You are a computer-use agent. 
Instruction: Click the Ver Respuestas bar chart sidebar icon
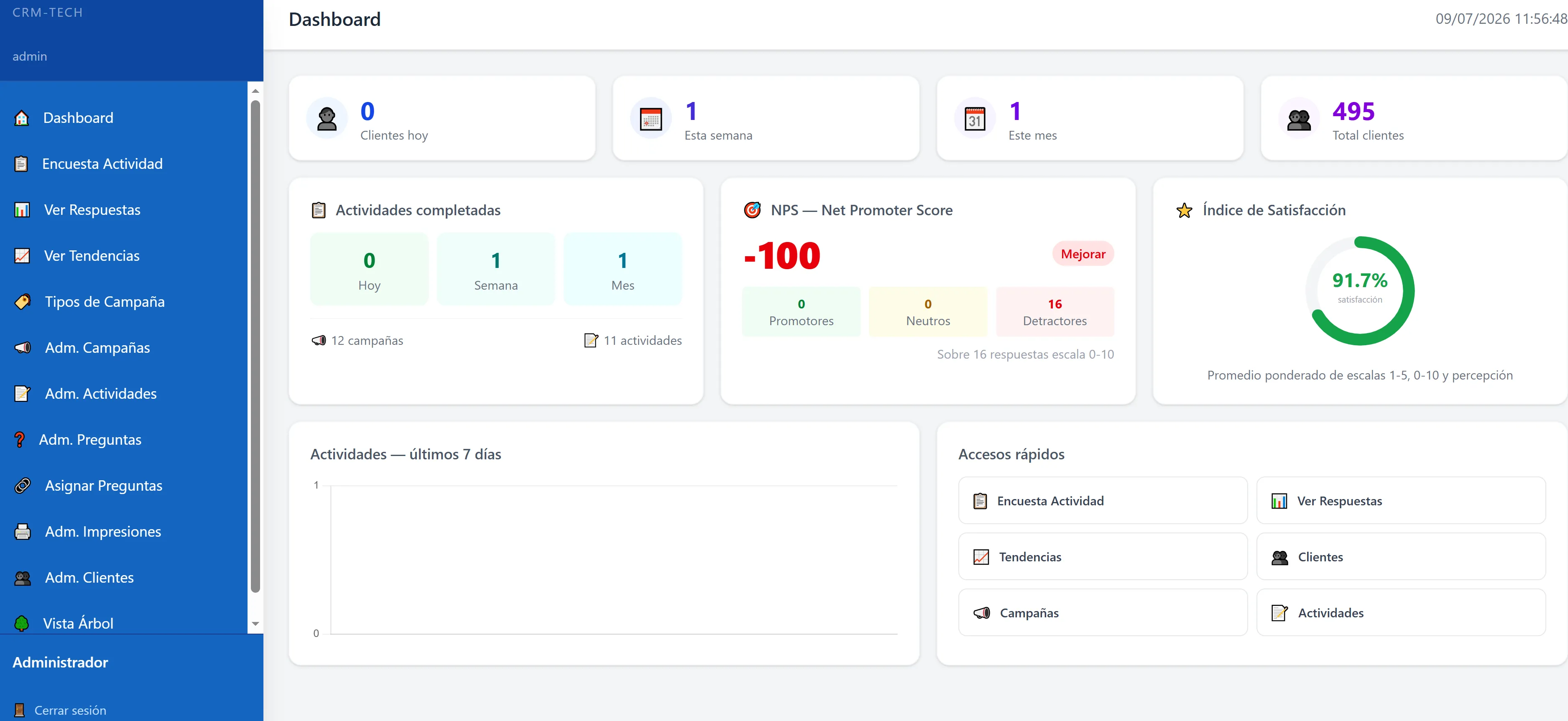click(x=22, y=210)
